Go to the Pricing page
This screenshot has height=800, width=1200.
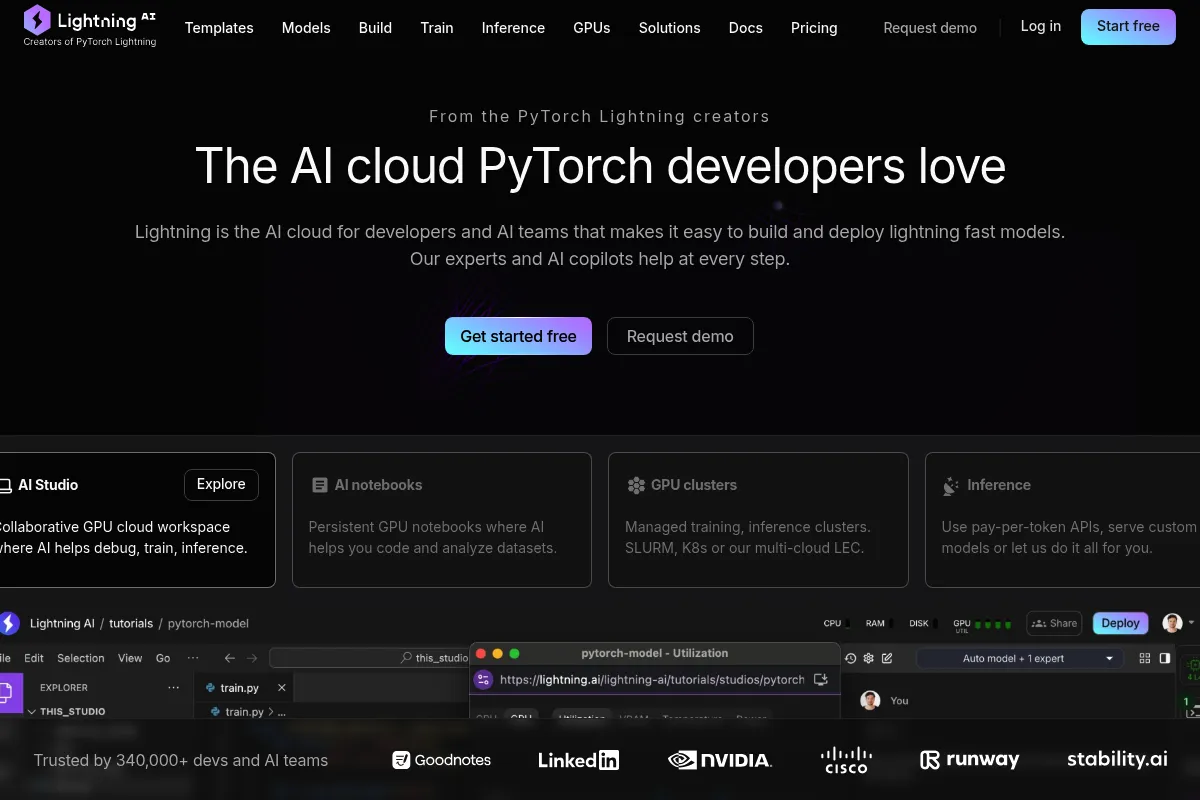point(814,28)
